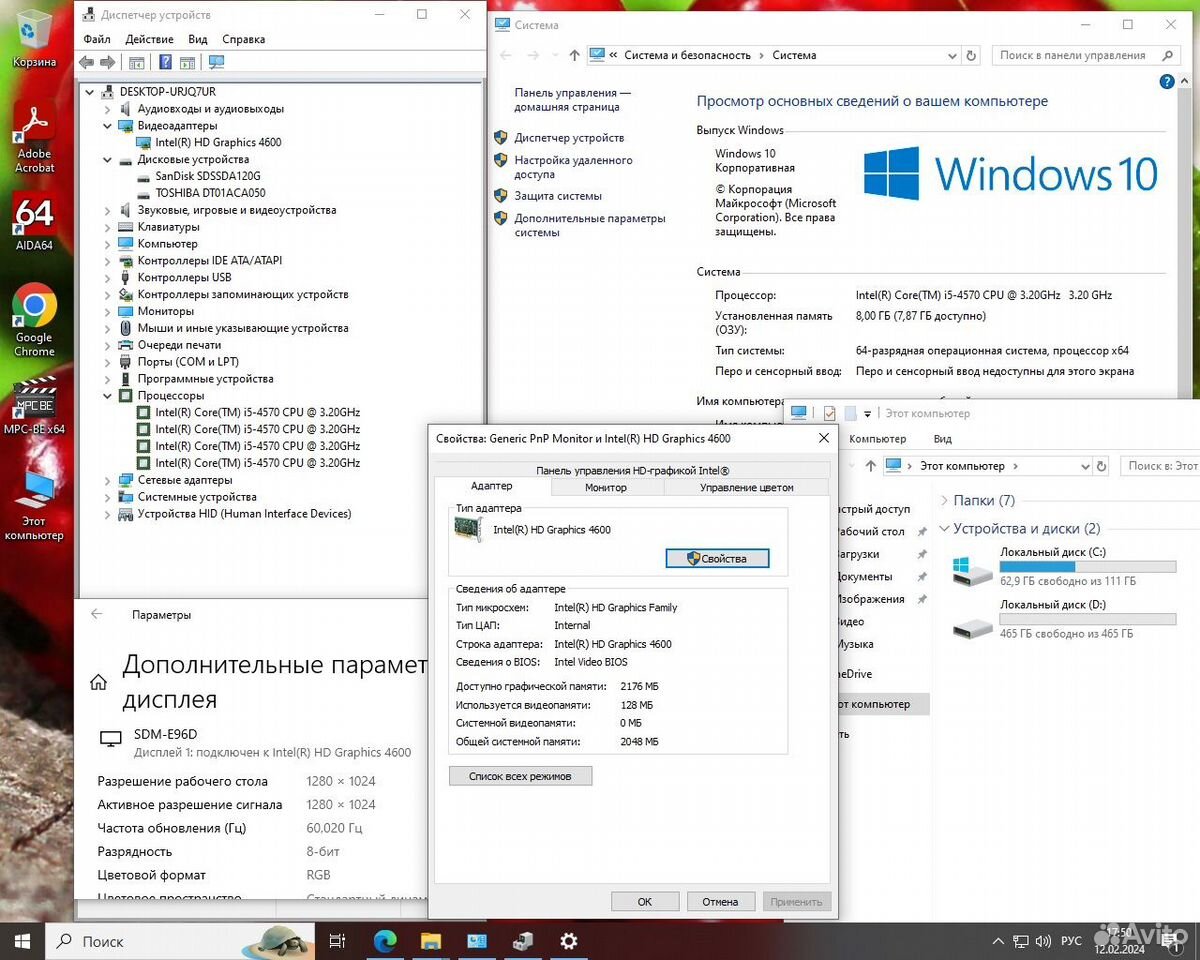Click the scan hardware monitor icon in Device Manager

(217, 62)
